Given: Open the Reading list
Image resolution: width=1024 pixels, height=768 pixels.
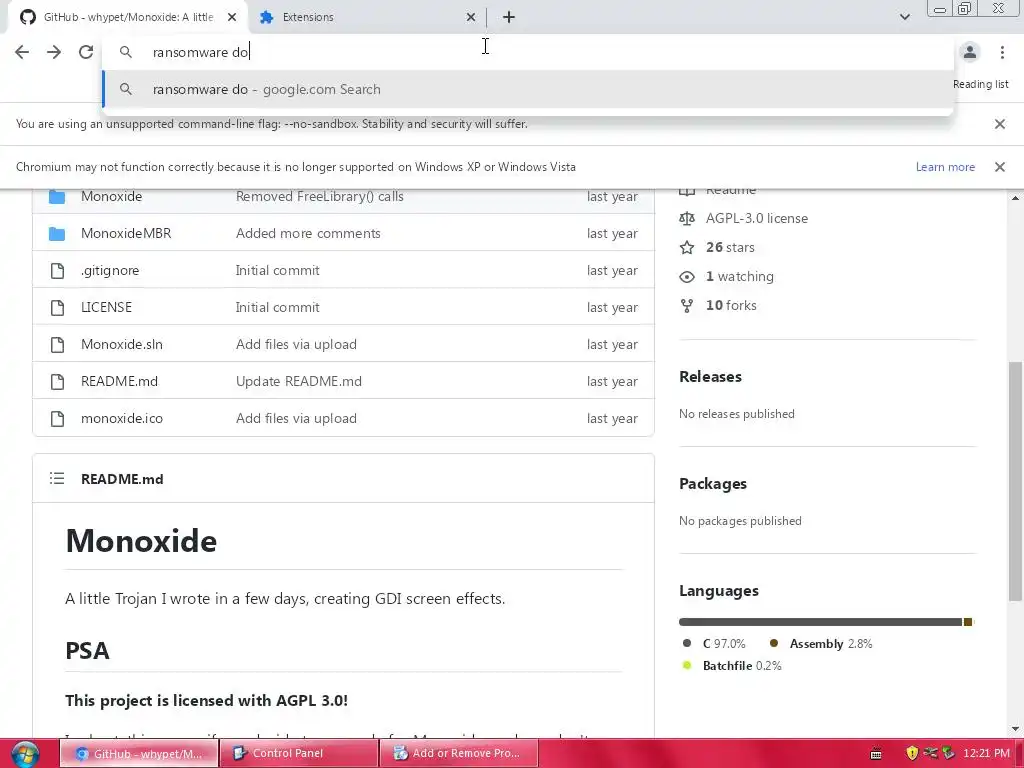Looking at the screenshot, I should pos(980,84).
